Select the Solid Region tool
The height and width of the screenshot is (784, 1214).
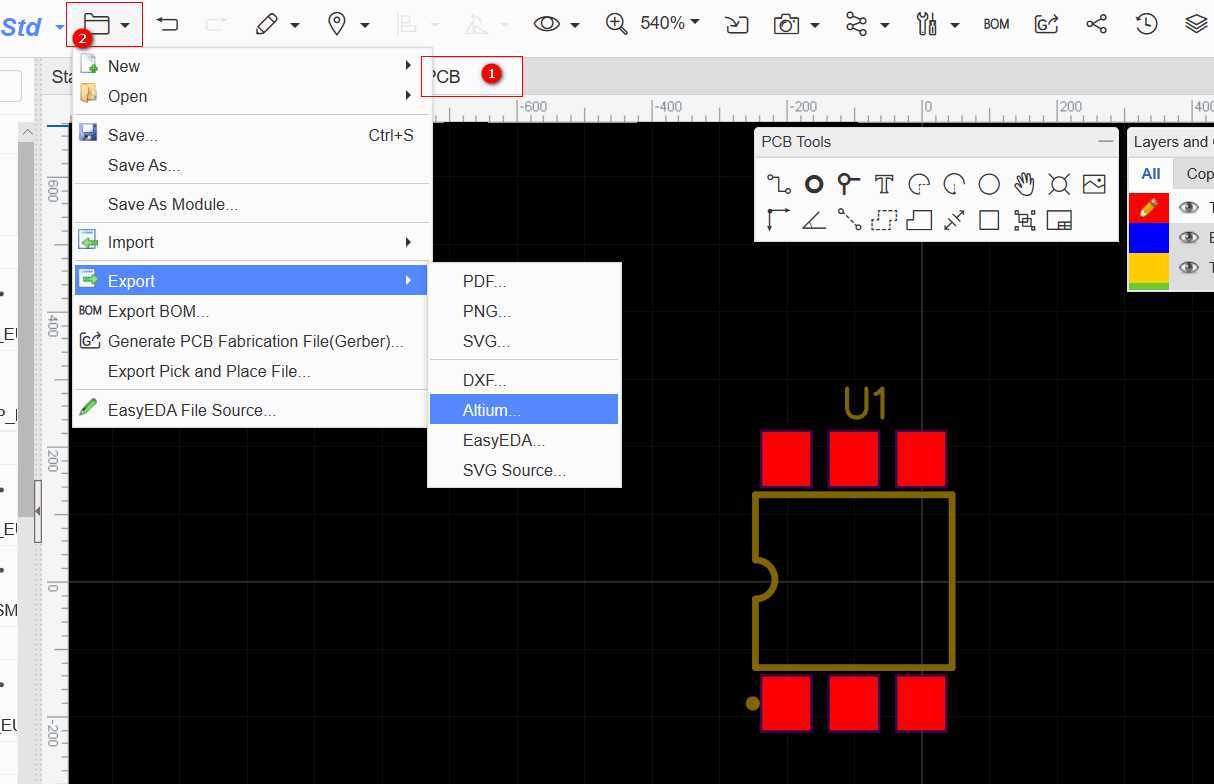click(x=919, y=220)
